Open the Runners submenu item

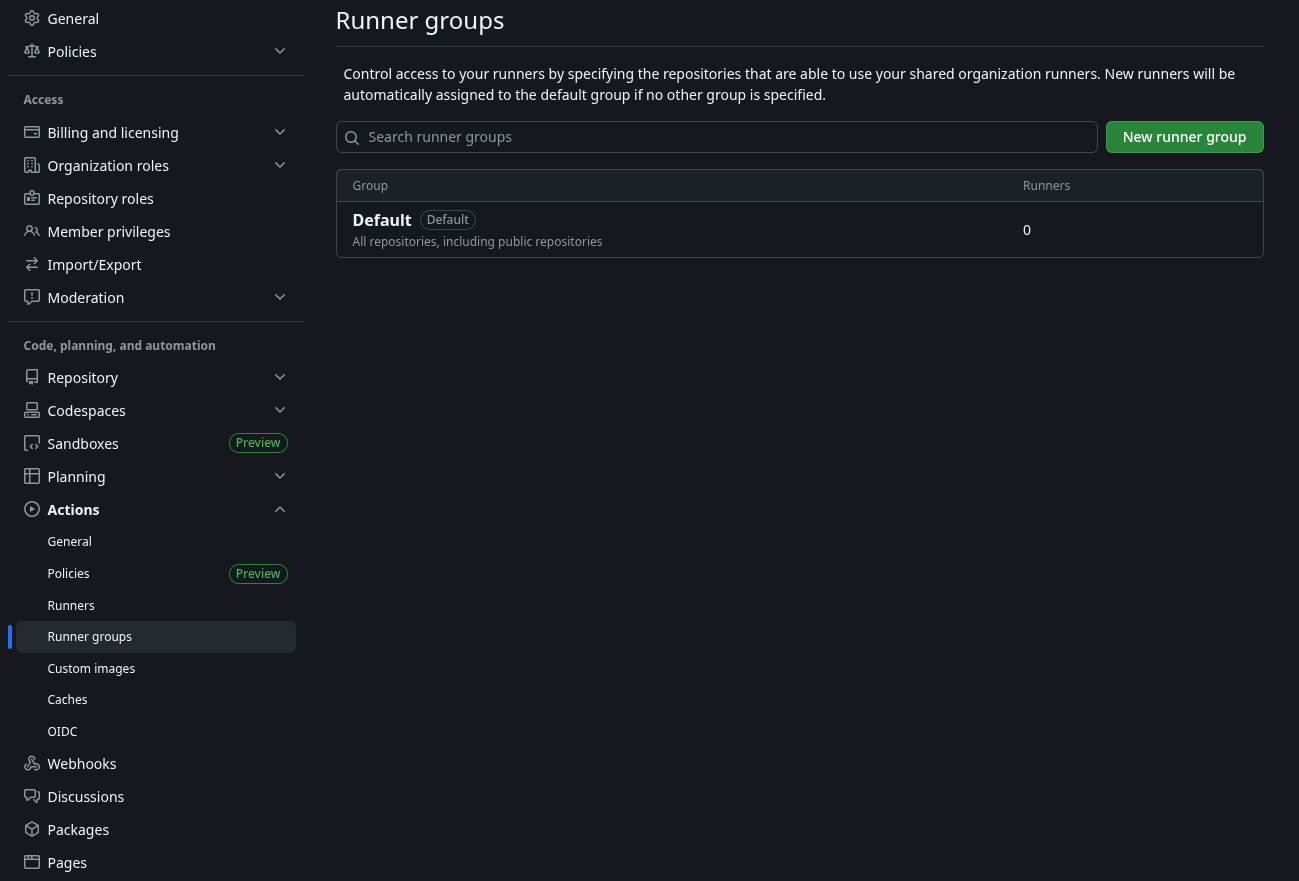[156, 605]
